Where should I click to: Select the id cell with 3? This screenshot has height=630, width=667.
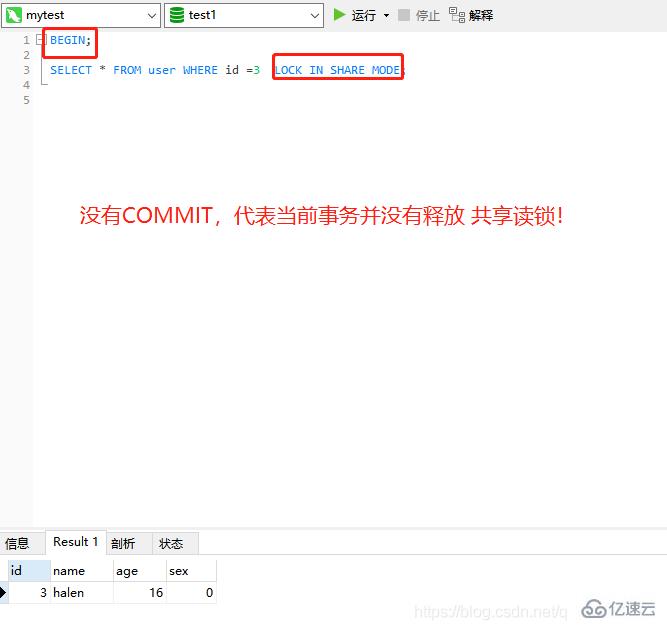tap(29, 592)
